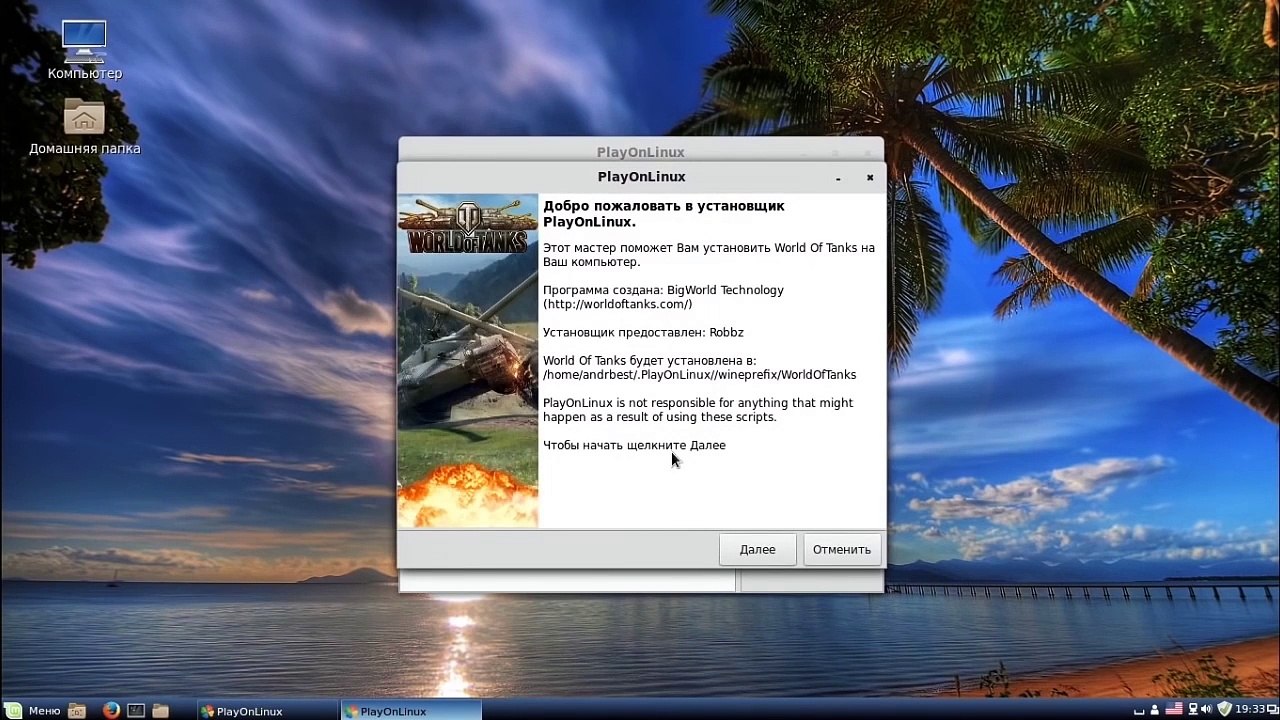Viewport: 1280px width, 720px height.
Task: Click the install path ending in wineprefix/WorldOfTanks
Action: pos(699,375)
